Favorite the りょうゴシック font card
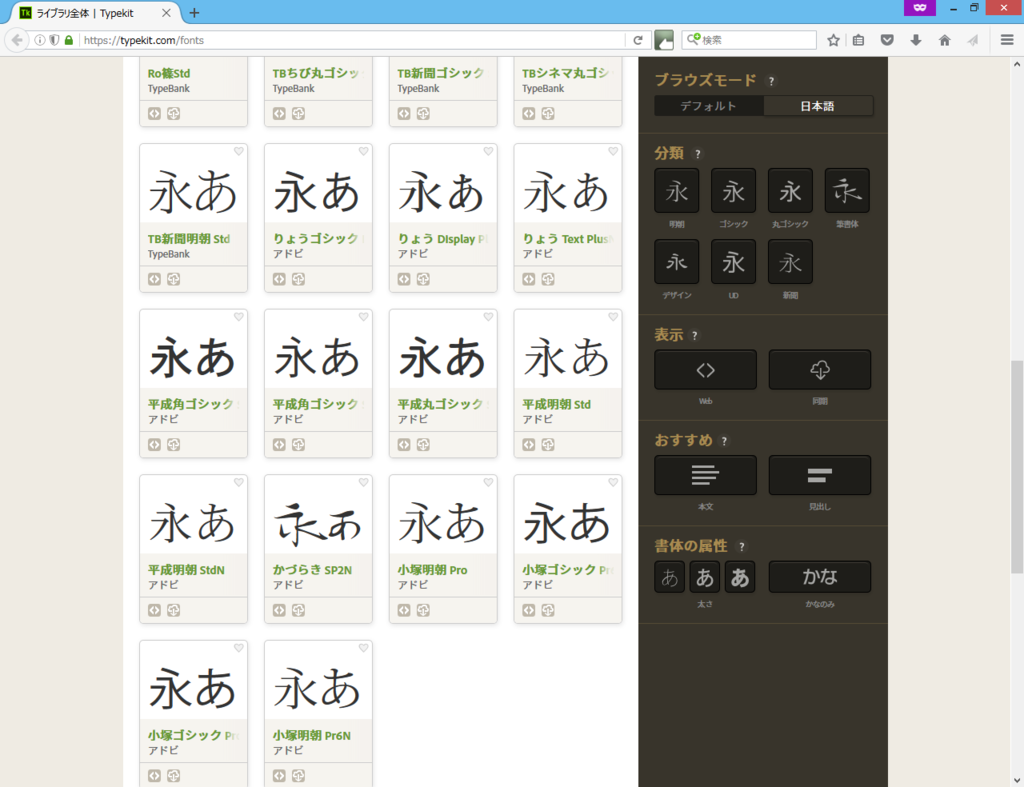Screen dimensions: 1024x787 [x=364, y=152]
